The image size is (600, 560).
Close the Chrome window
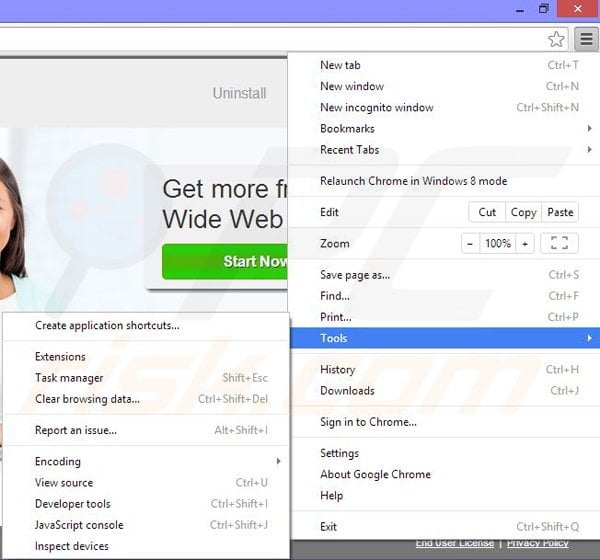578,8
